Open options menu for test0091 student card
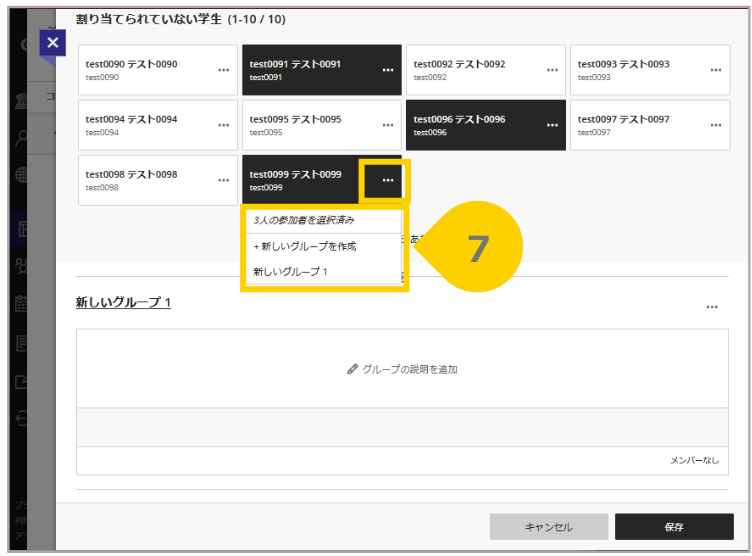752x556 pixels. pyautogui.click(x=388, y=70)
